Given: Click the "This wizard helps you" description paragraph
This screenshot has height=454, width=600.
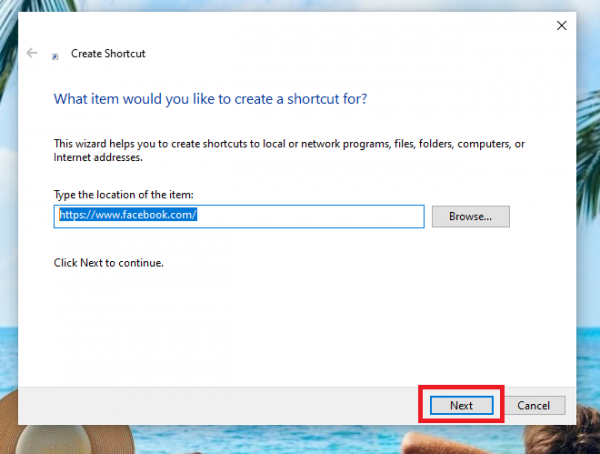Looking at the screenshot, I should tap(289, 150).
